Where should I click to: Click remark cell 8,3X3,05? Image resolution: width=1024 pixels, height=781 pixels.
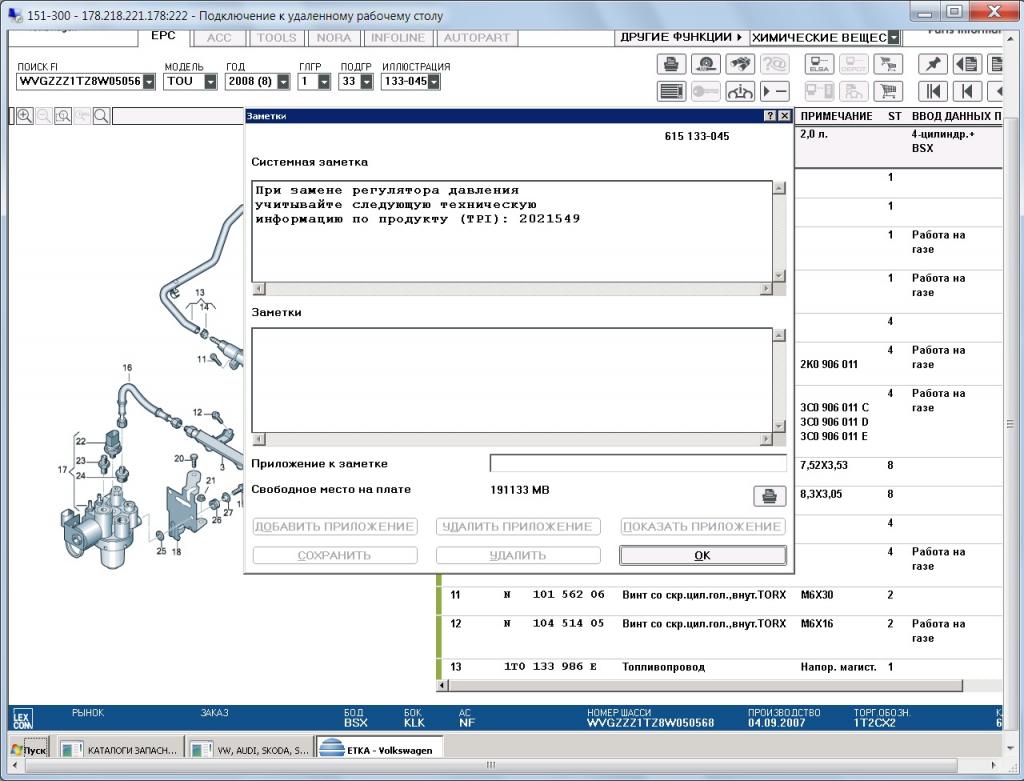tap(821, 494)
